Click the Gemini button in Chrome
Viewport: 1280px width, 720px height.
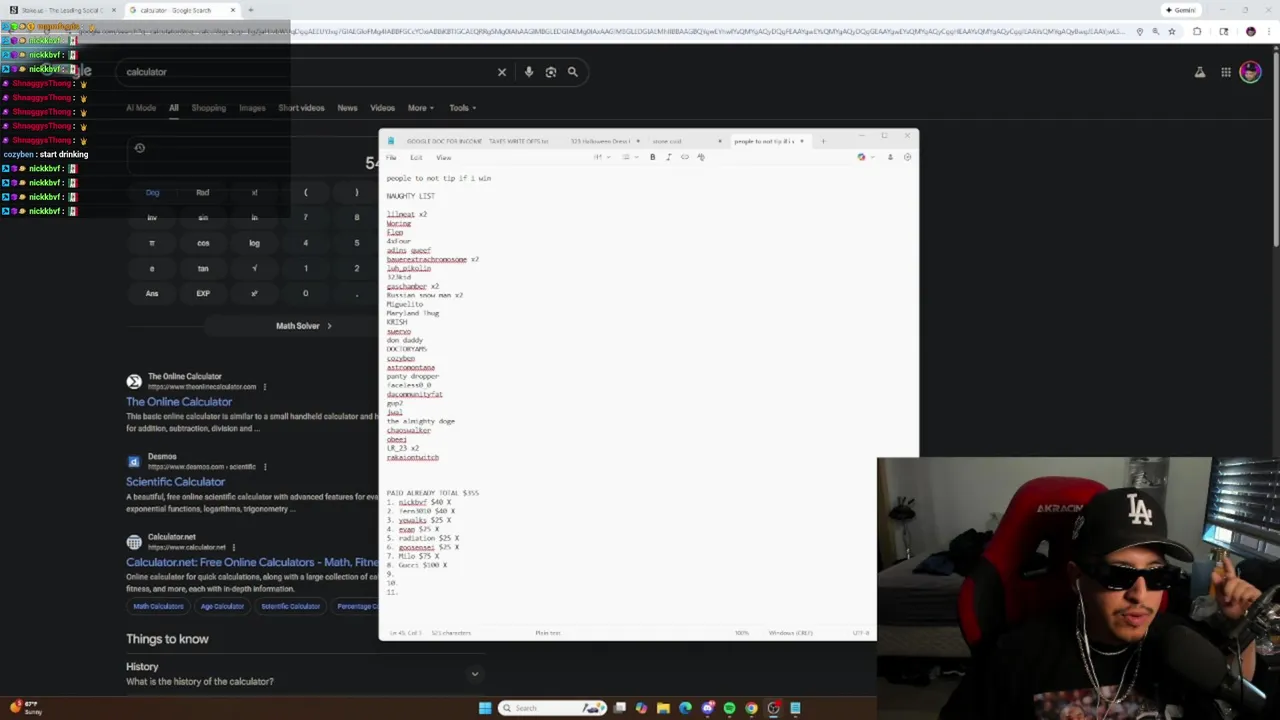(1181, 10)
